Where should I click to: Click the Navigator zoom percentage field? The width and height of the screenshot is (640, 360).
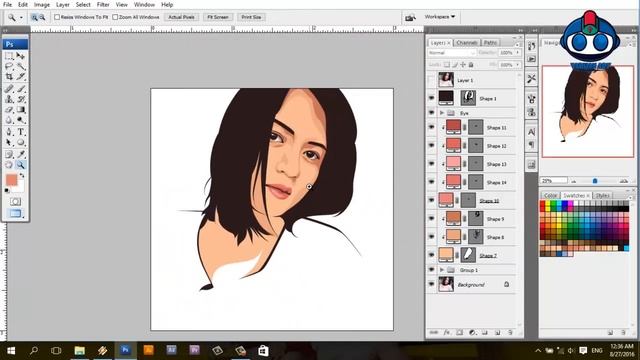553,180
